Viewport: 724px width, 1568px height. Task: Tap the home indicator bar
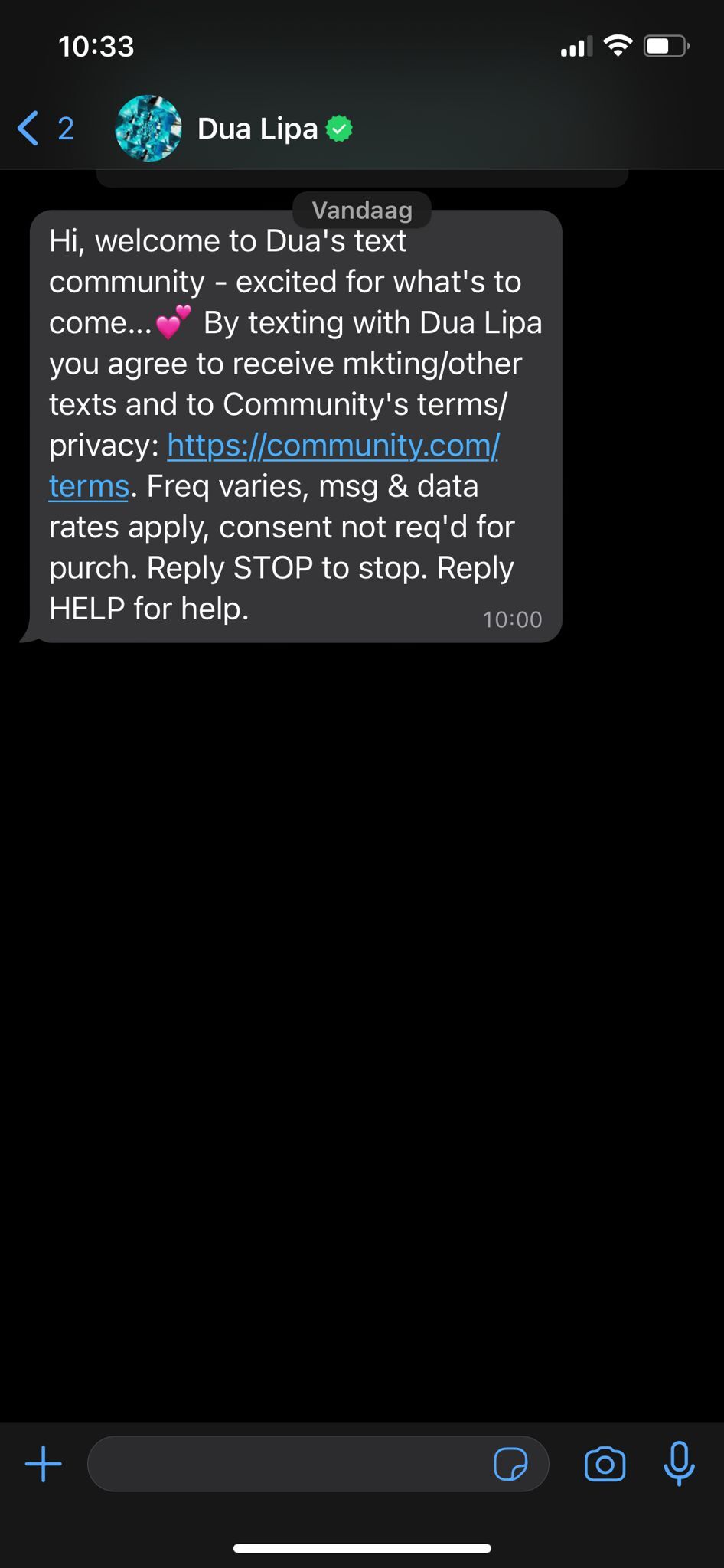(x=362, y=1548)
